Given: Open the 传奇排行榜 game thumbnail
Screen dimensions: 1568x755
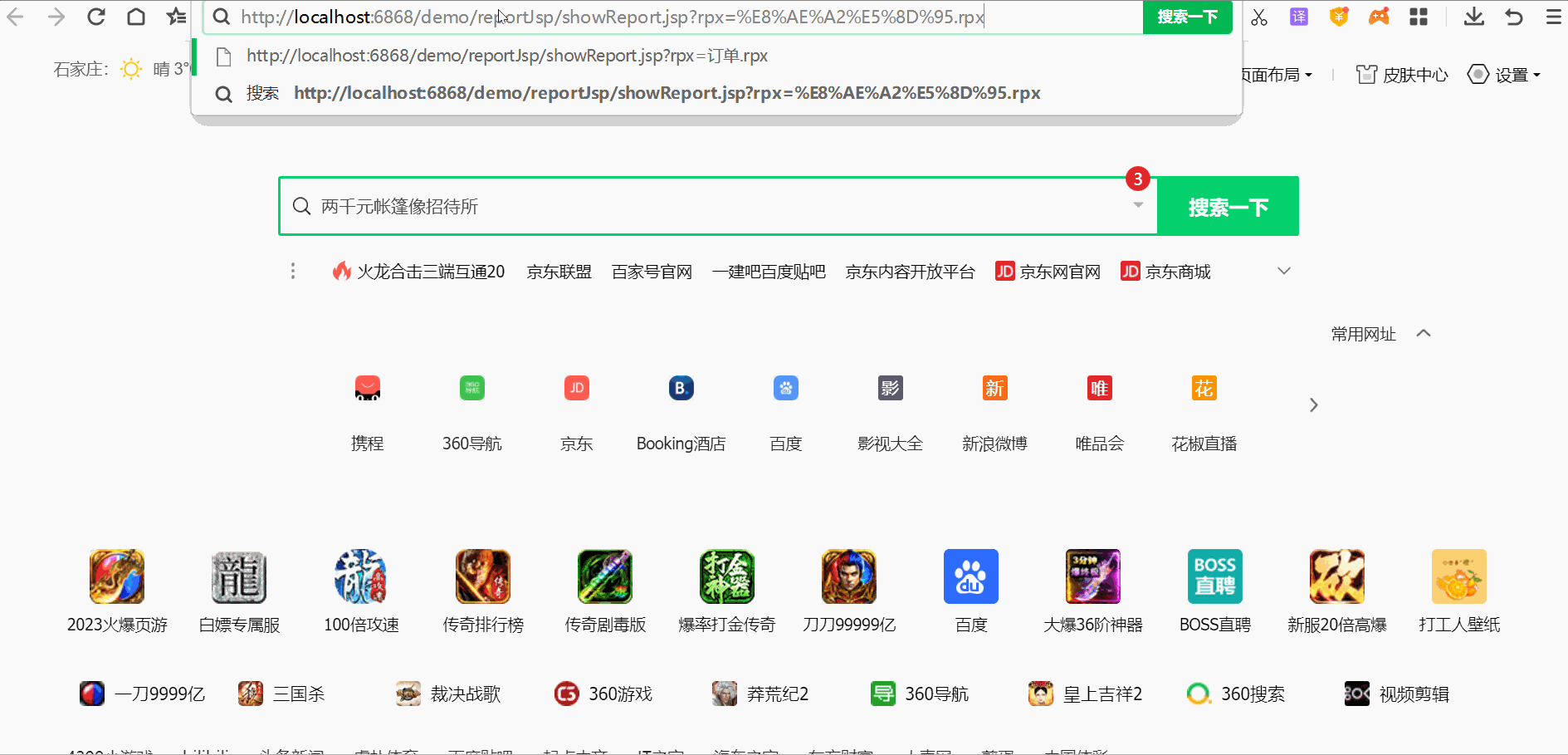Looking at the screenshot, I should (483, 576).
